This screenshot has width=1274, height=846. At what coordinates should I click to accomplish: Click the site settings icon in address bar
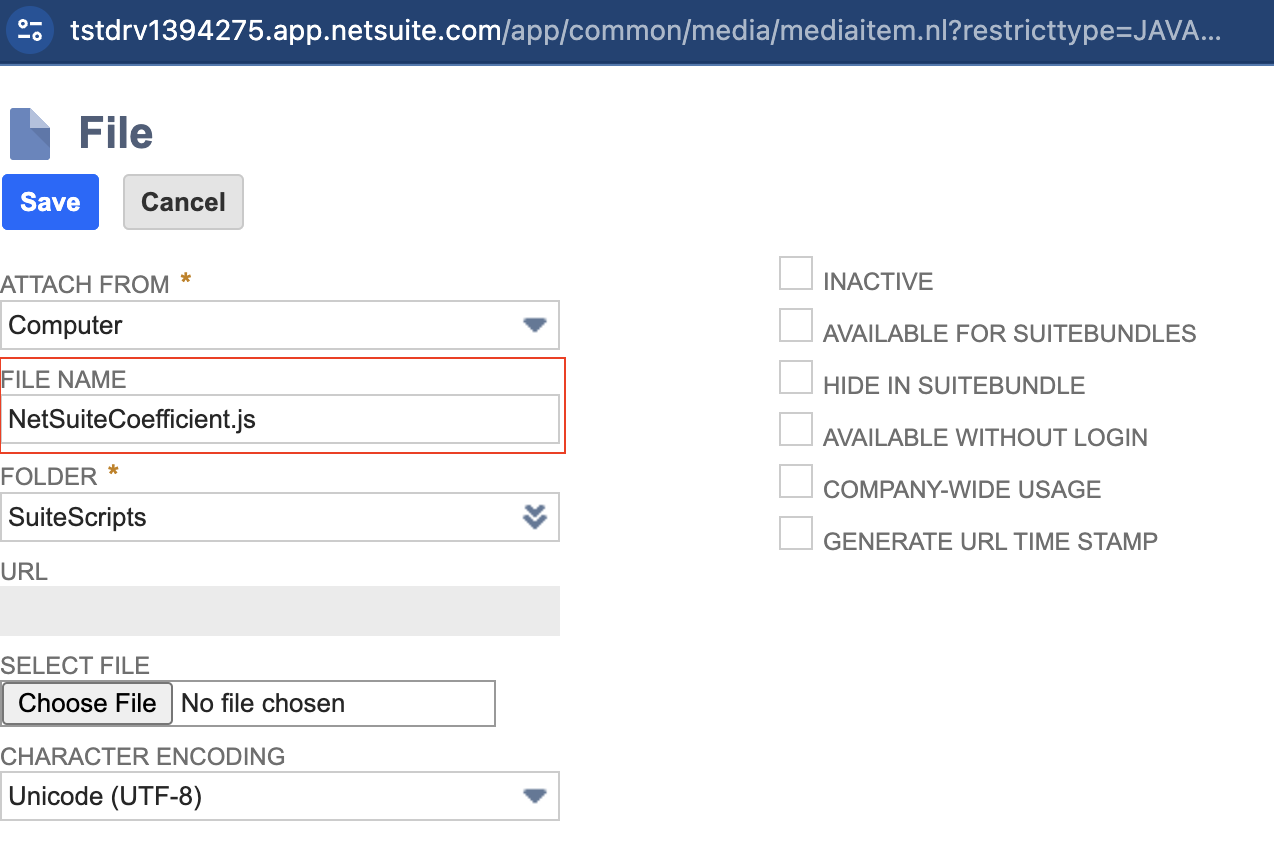pyautogui.click(x=30, y=29)
